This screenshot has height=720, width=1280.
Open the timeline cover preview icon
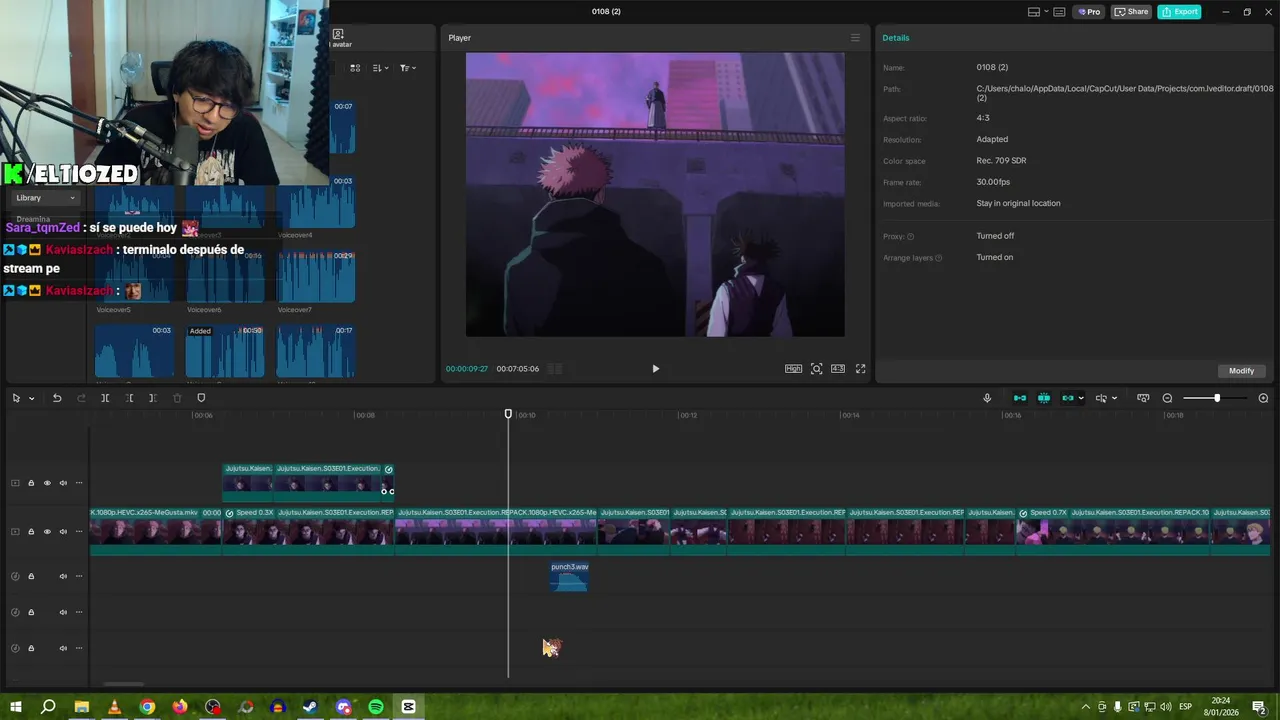tap(1143, 398)
